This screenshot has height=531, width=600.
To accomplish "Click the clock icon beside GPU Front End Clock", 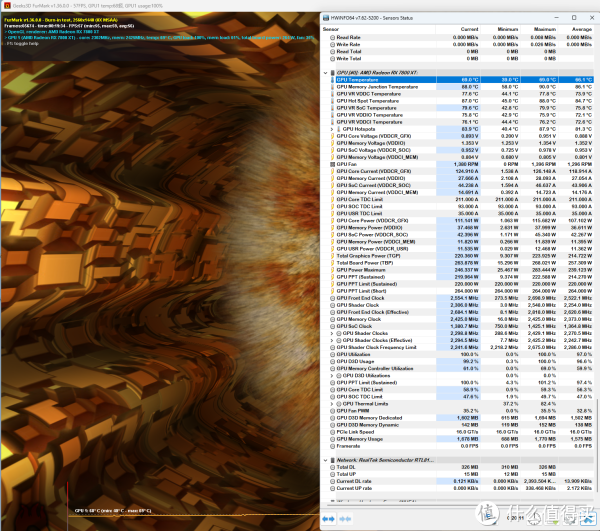I will pyautogui.click(x=332, y=298).
